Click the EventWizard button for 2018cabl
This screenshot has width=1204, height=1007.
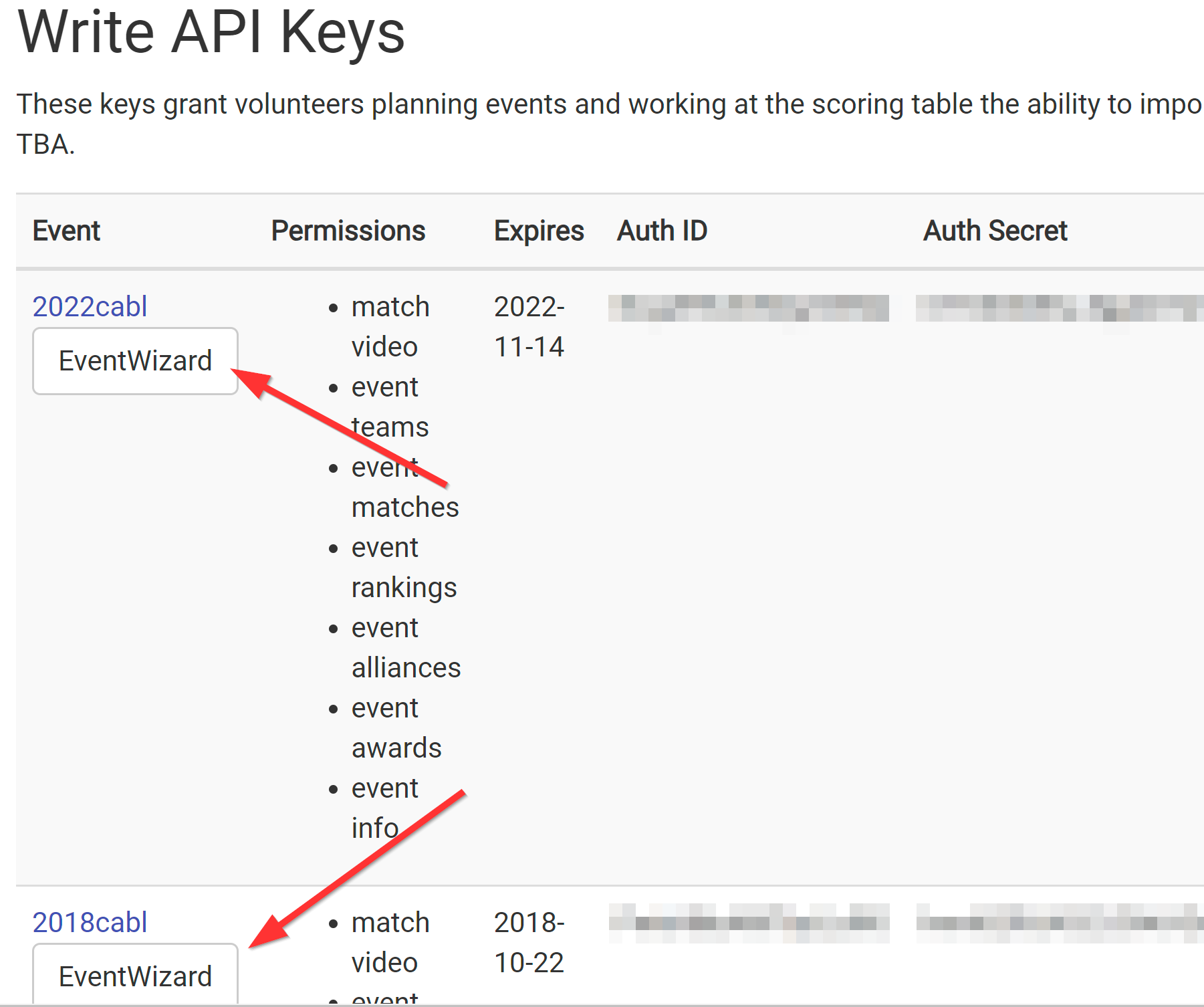[134, 976]
